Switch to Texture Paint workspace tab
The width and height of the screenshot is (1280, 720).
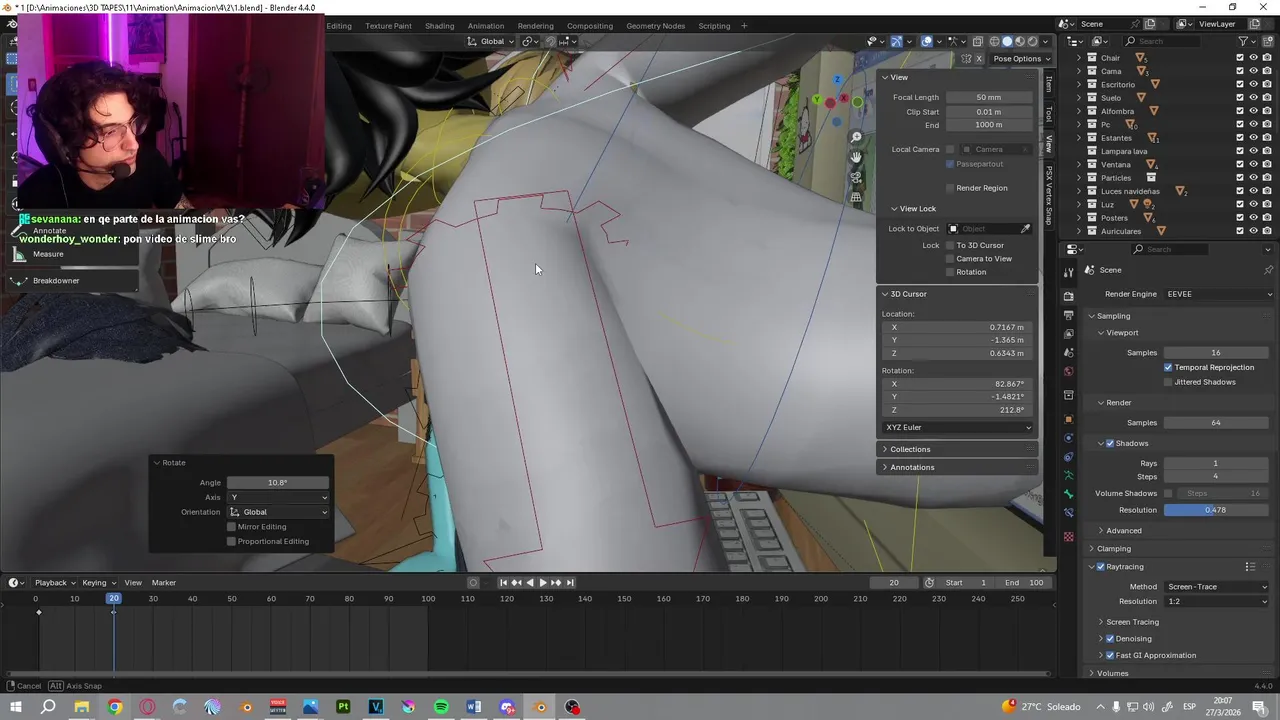coord(388,26)
